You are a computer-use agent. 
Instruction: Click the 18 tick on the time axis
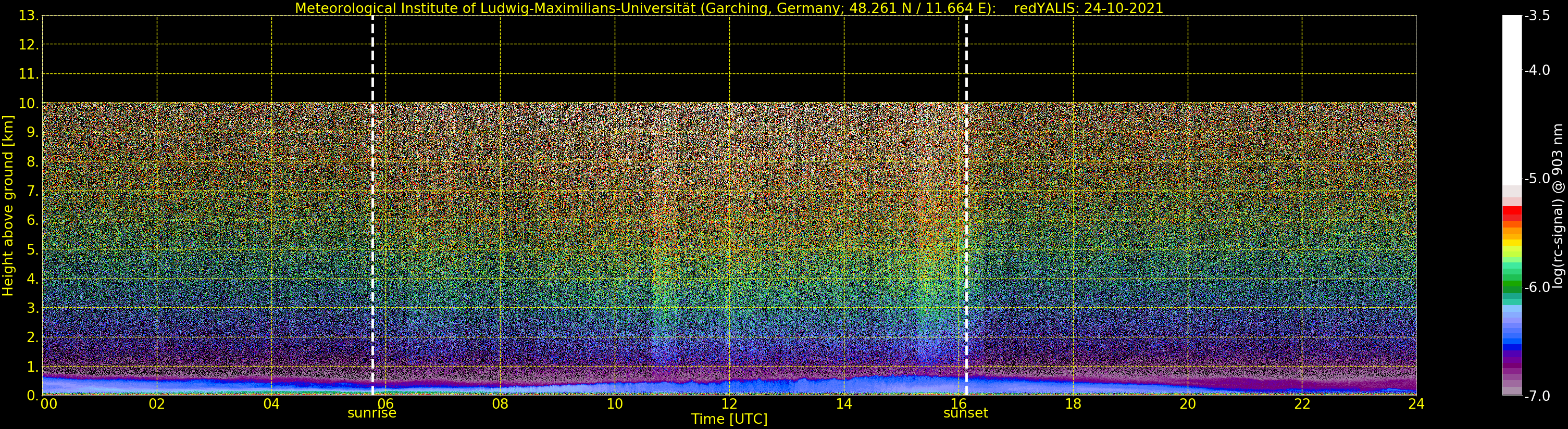pos(1073,404)
